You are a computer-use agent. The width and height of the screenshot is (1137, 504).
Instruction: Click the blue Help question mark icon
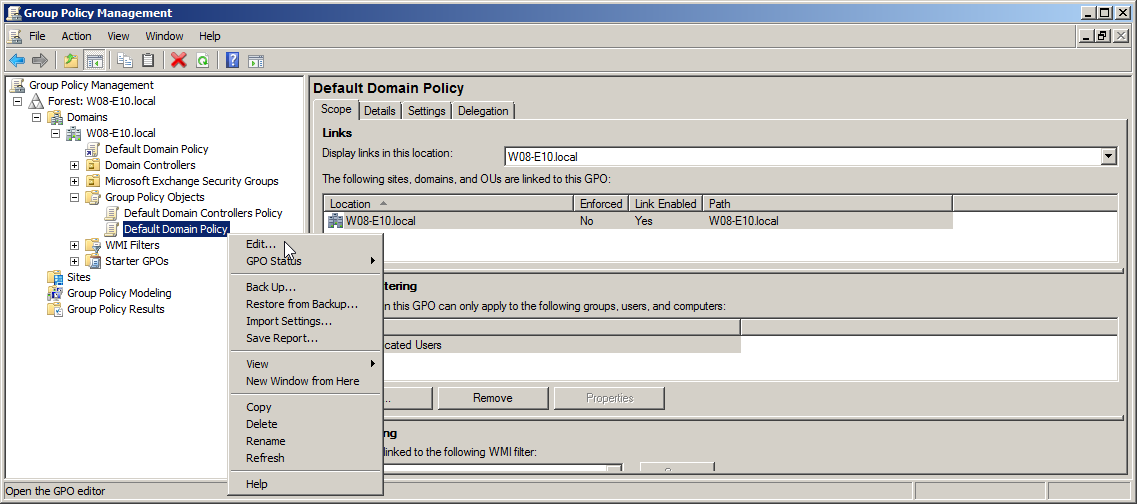pyautogui.click(x=232, y=60)
